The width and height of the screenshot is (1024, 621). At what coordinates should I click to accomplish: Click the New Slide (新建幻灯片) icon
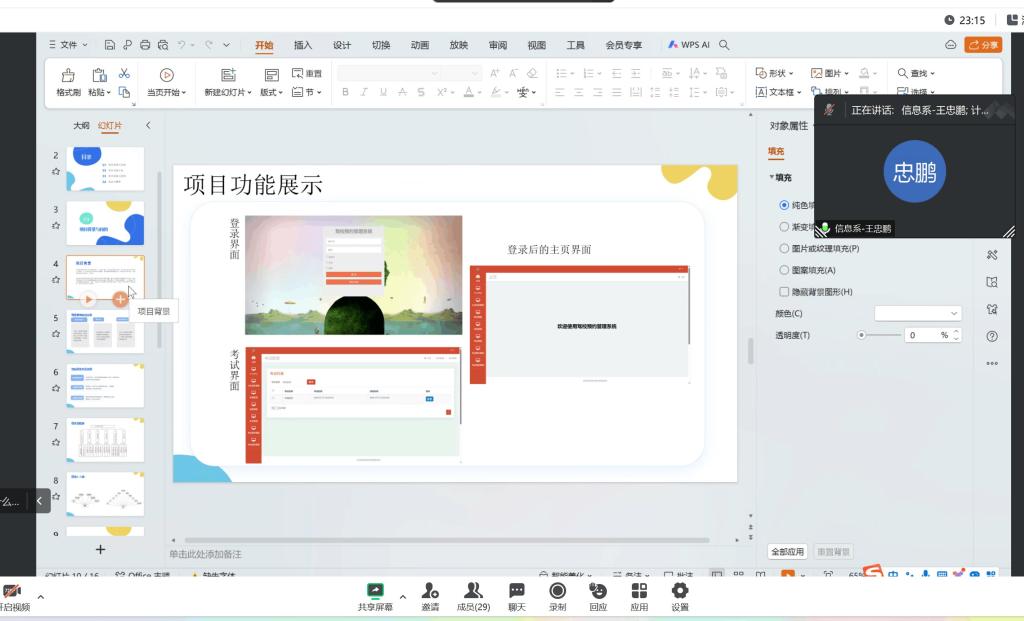[x=228, y=75]
